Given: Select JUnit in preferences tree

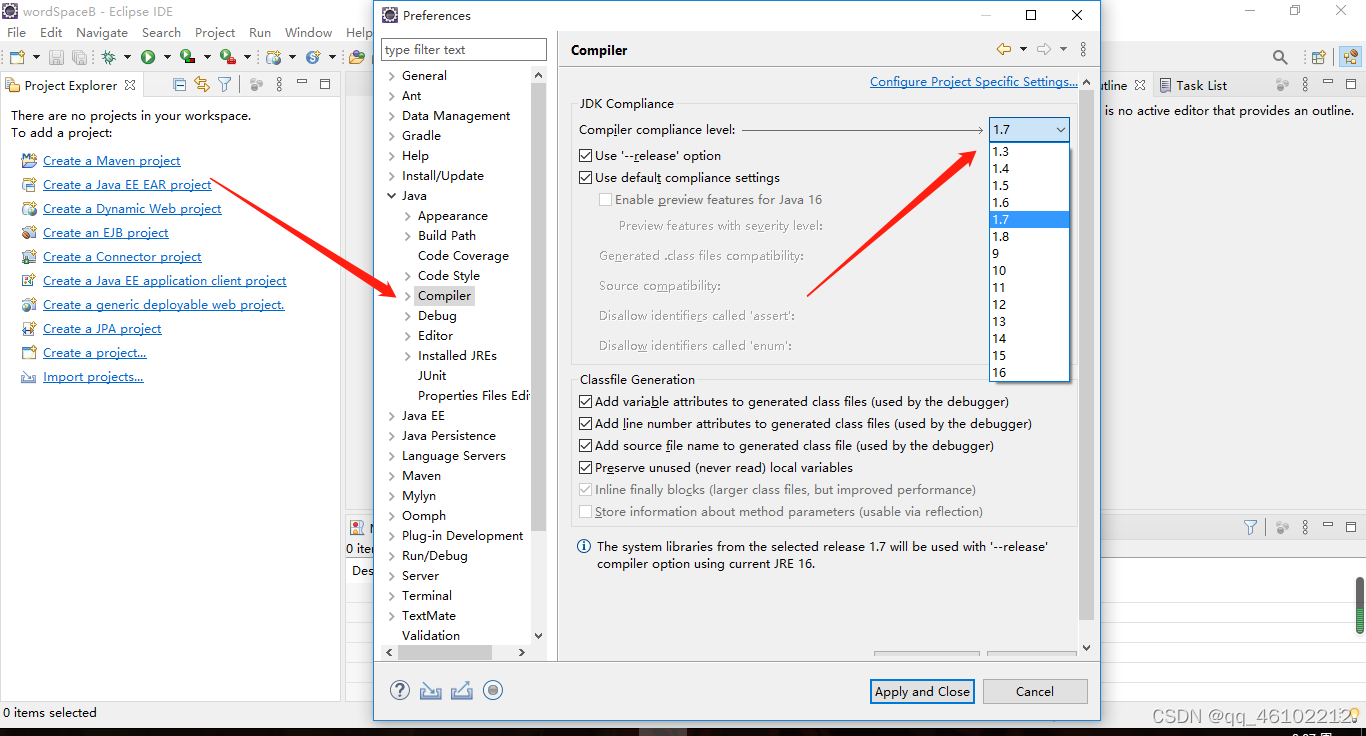Looking at the screenshot, I should coord(432,376).
